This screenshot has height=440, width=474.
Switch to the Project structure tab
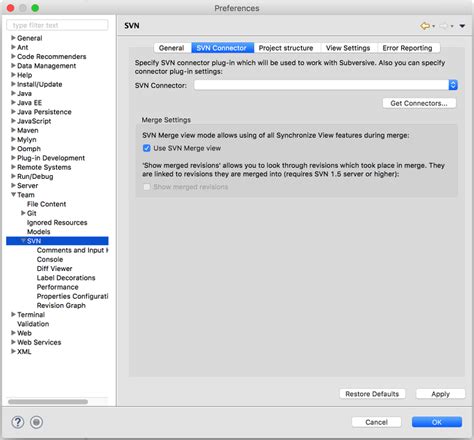click(286, 48)
